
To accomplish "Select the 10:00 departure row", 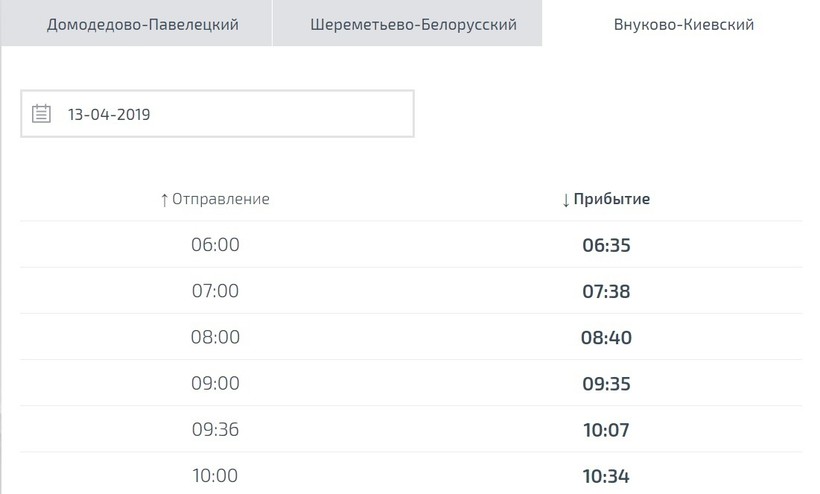I will [215, 475].
